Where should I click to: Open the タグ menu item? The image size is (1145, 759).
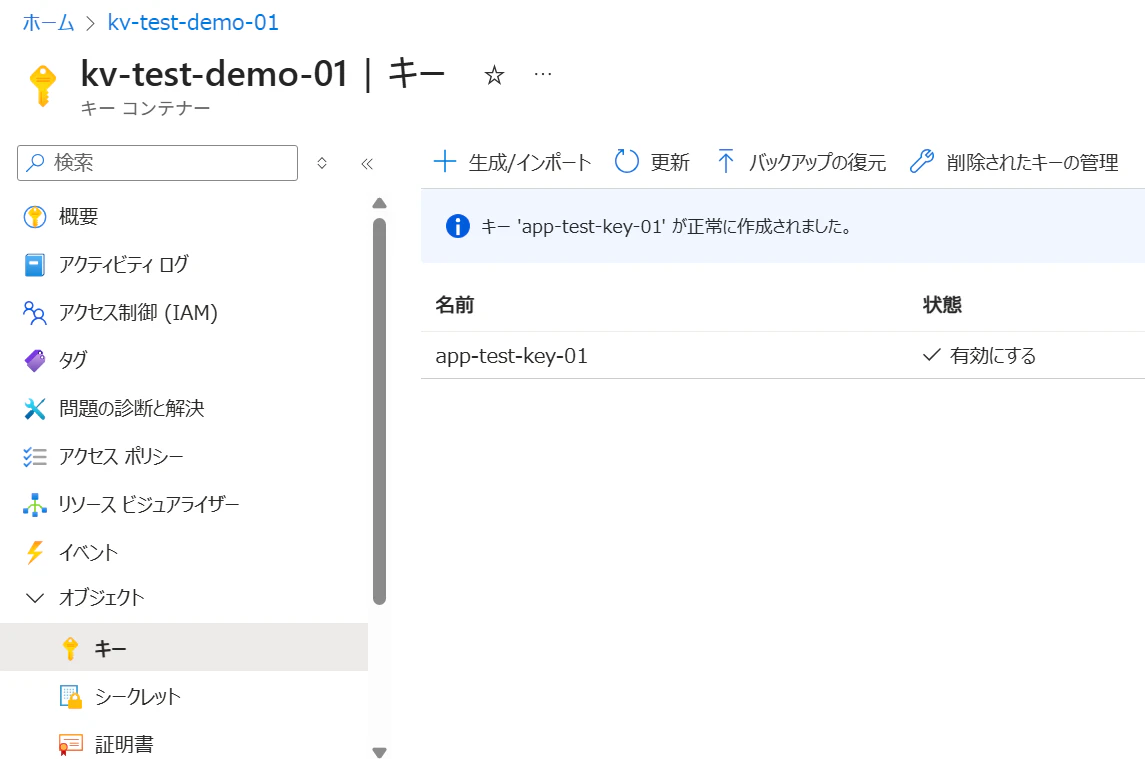point(184,360)
